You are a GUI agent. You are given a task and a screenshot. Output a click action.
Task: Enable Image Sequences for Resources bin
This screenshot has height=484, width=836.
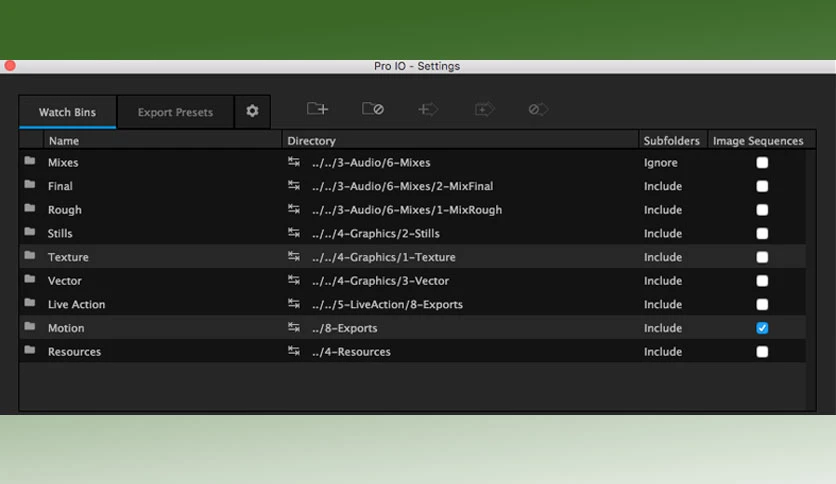762,352
